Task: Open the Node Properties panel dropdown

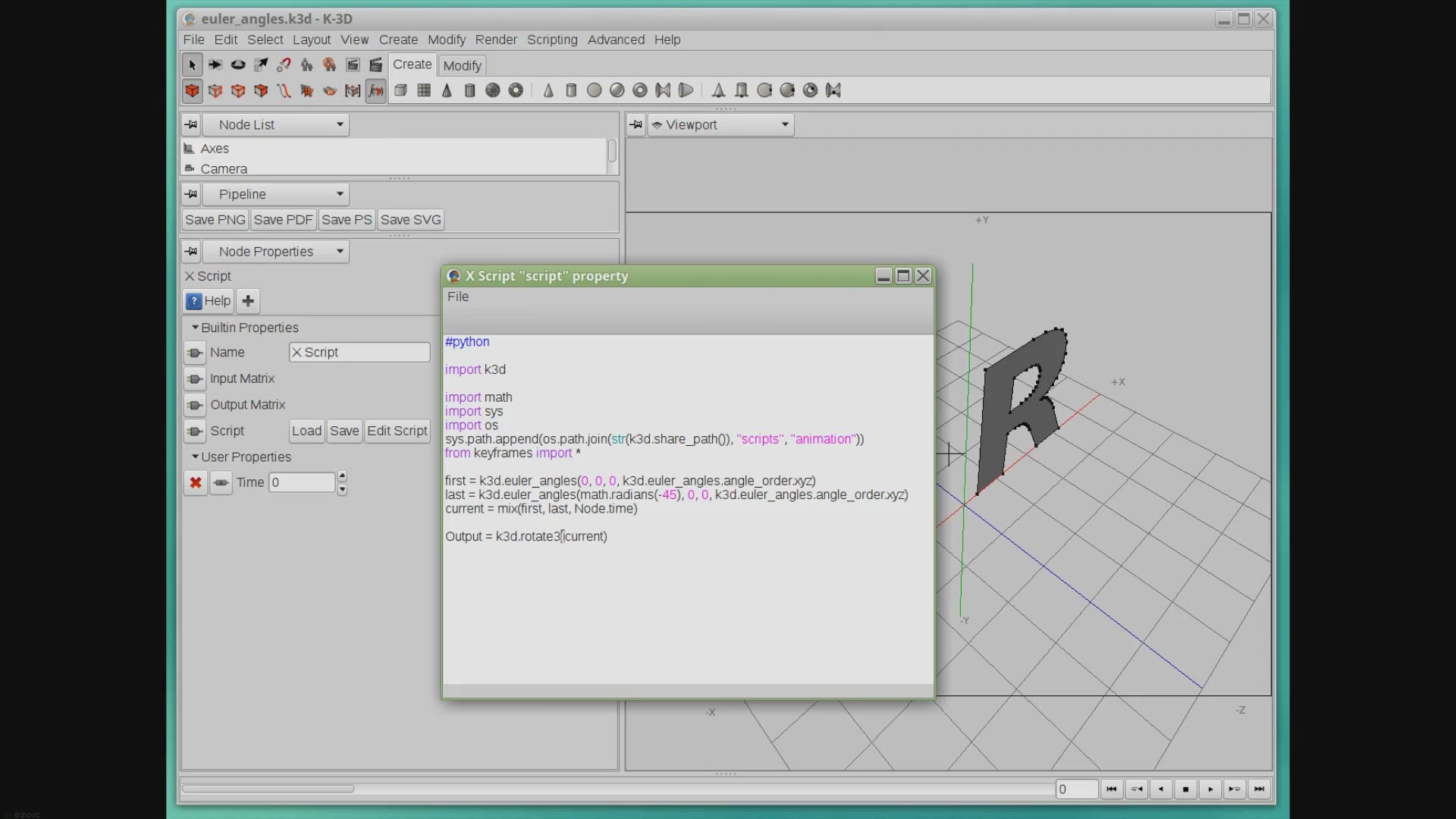Action: tap(276, 252)
